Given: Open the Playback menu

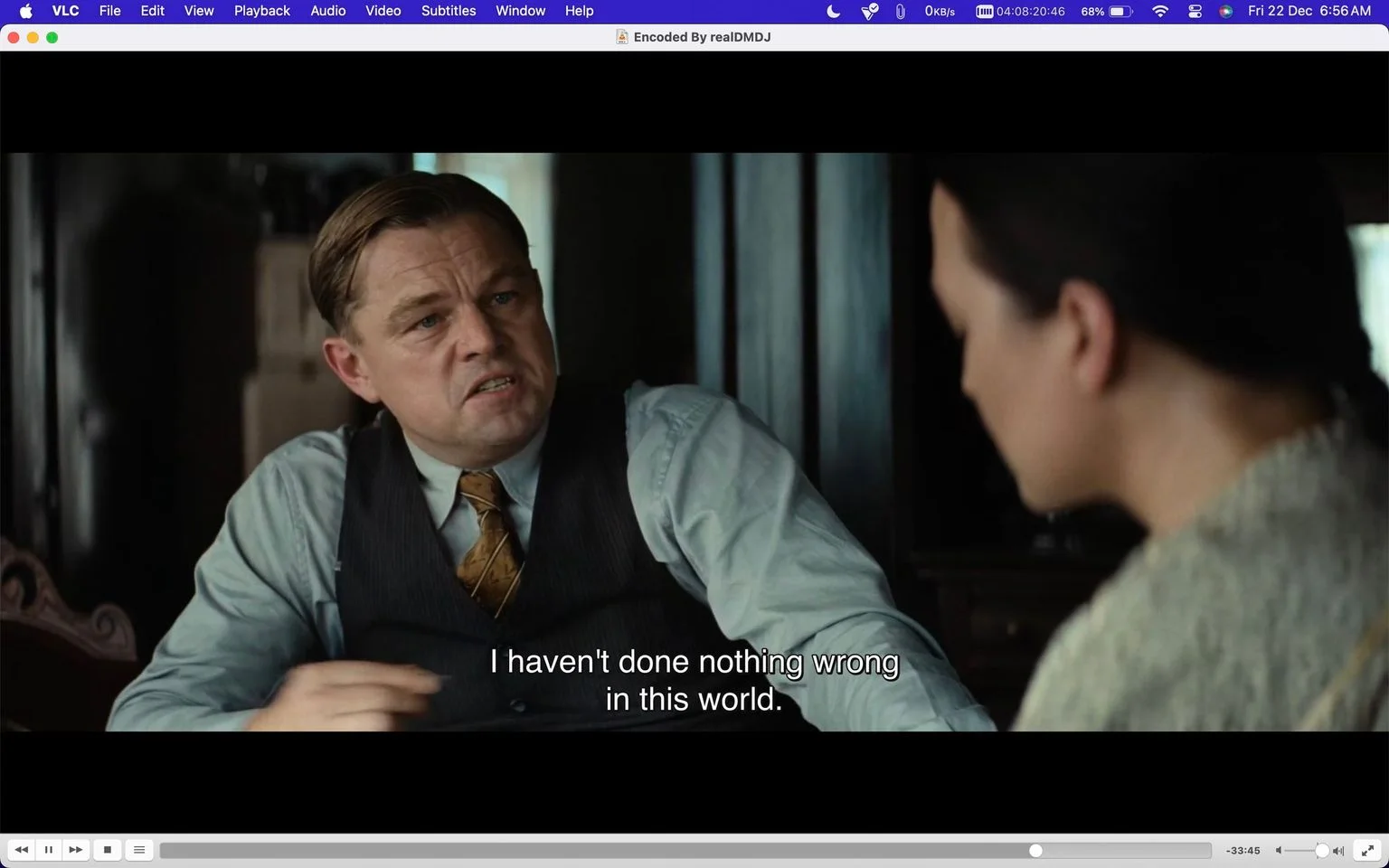Looking at the screenshot, I should [262, 11].
